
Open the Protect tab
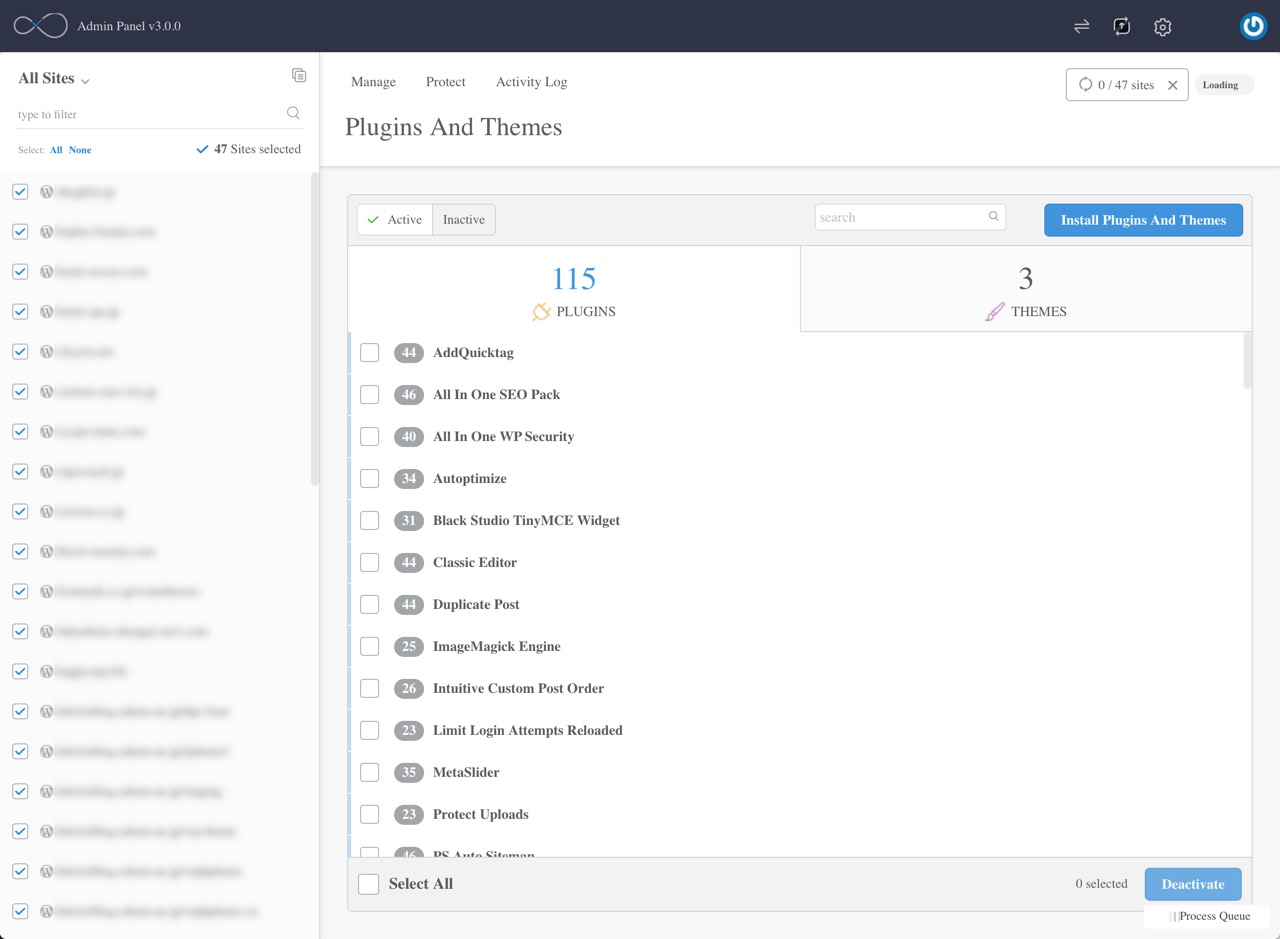(x=446, y=82)
